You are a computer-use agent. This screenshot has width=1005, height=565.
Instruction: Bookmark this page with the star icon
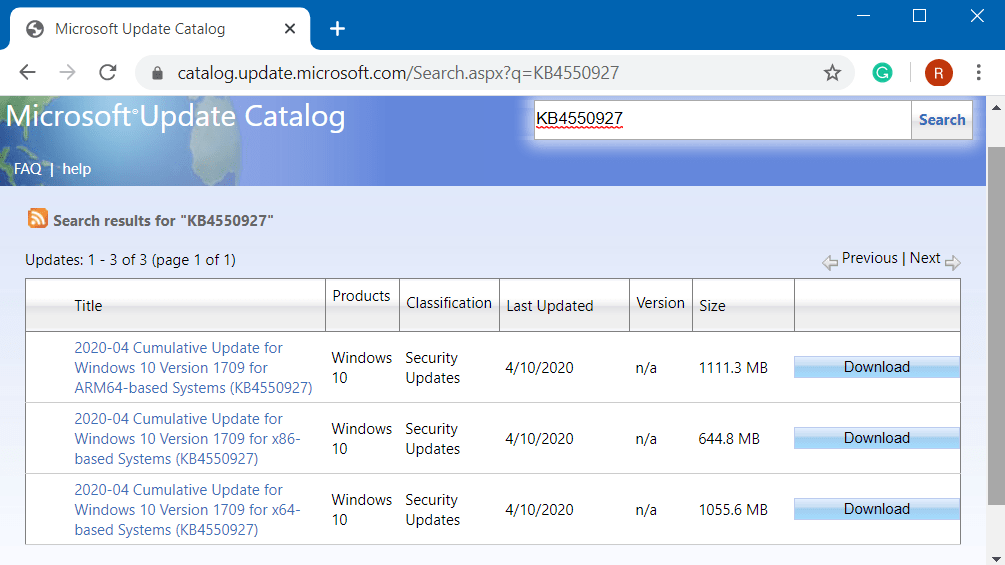coord(832,73)
